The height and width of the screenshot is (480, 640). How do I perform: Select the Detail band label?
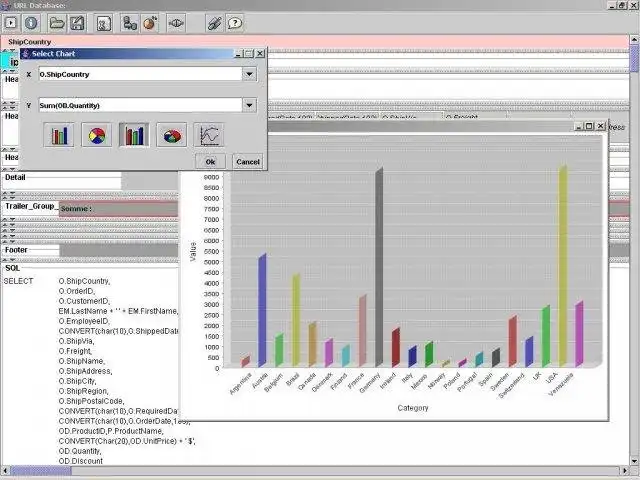[x=15, y=177]
